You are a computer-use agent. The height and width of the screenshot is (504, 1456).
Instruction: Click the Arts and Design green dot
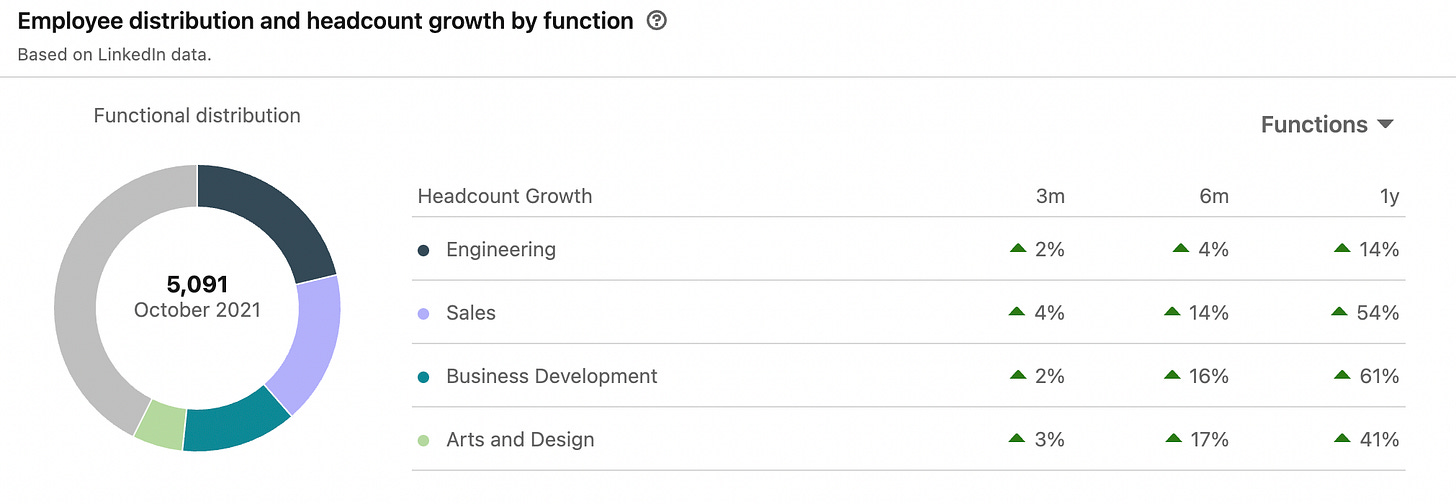[x=424, y=440]
